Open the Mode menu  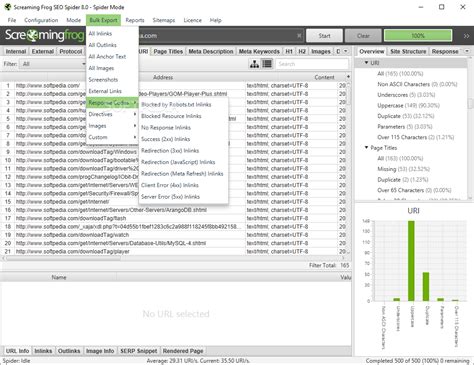pos(74,20)
